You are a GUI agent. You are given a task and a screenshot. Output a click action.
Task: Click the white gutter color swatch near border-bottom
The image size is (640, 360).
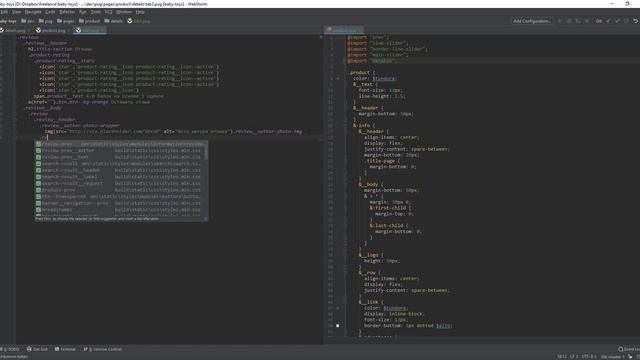coord(337,326)
